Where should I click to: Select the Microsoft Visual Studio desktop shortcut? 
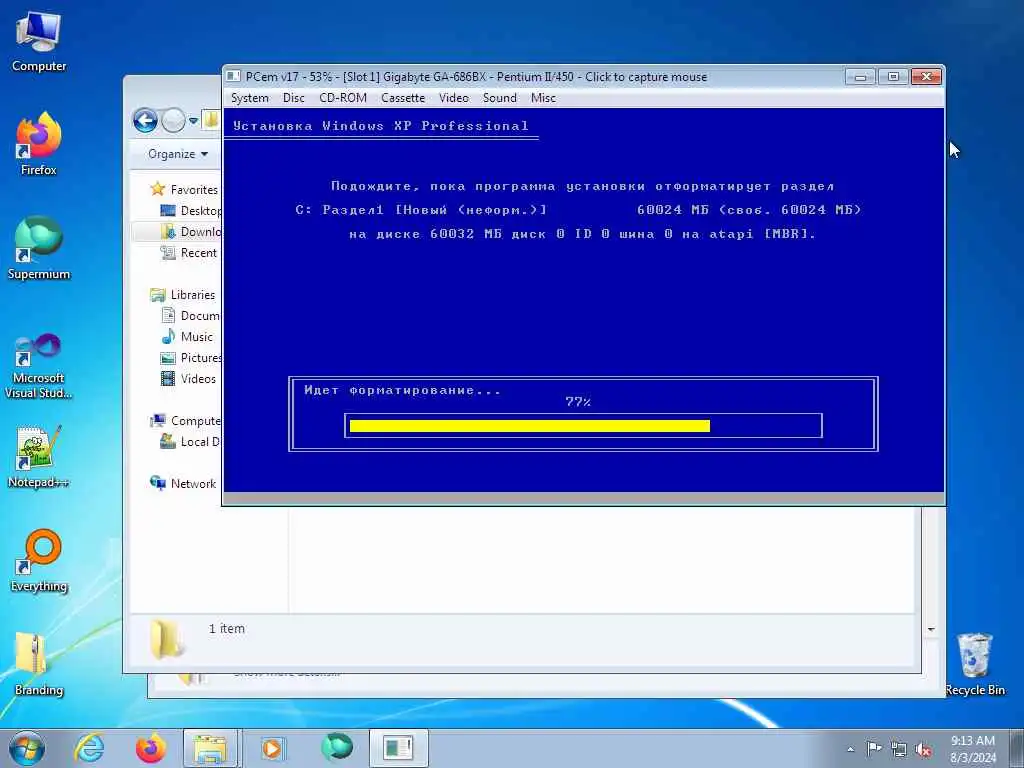point(39,366)
